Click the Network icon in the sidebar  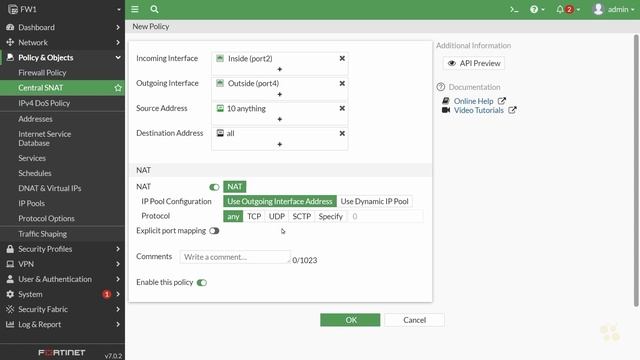tap(10, 42)
